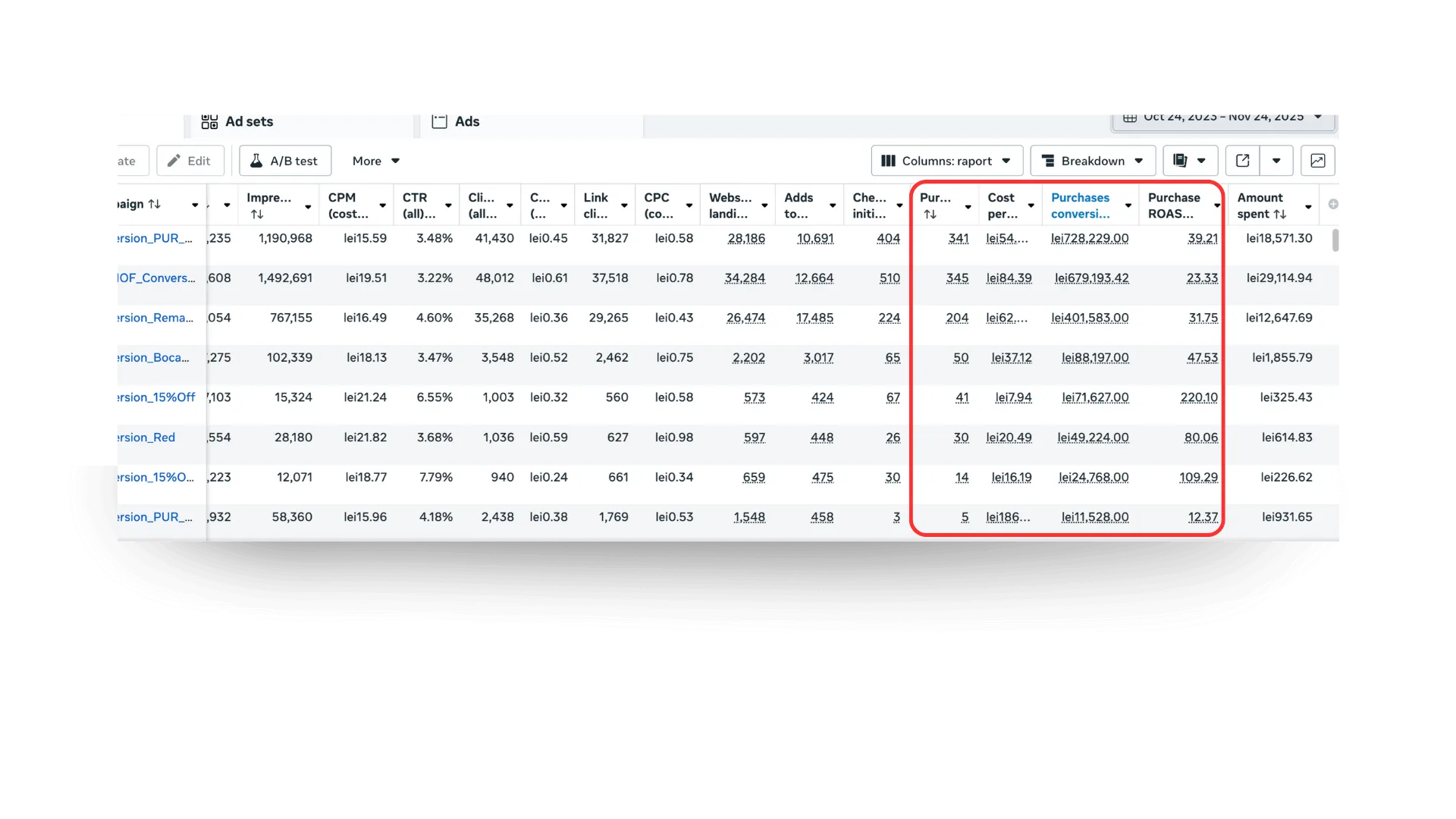Image resolution: width=1456 pixels, height=819 pixels.
Task: Sort by Impressions column arrows
Action: click(257, 215)
